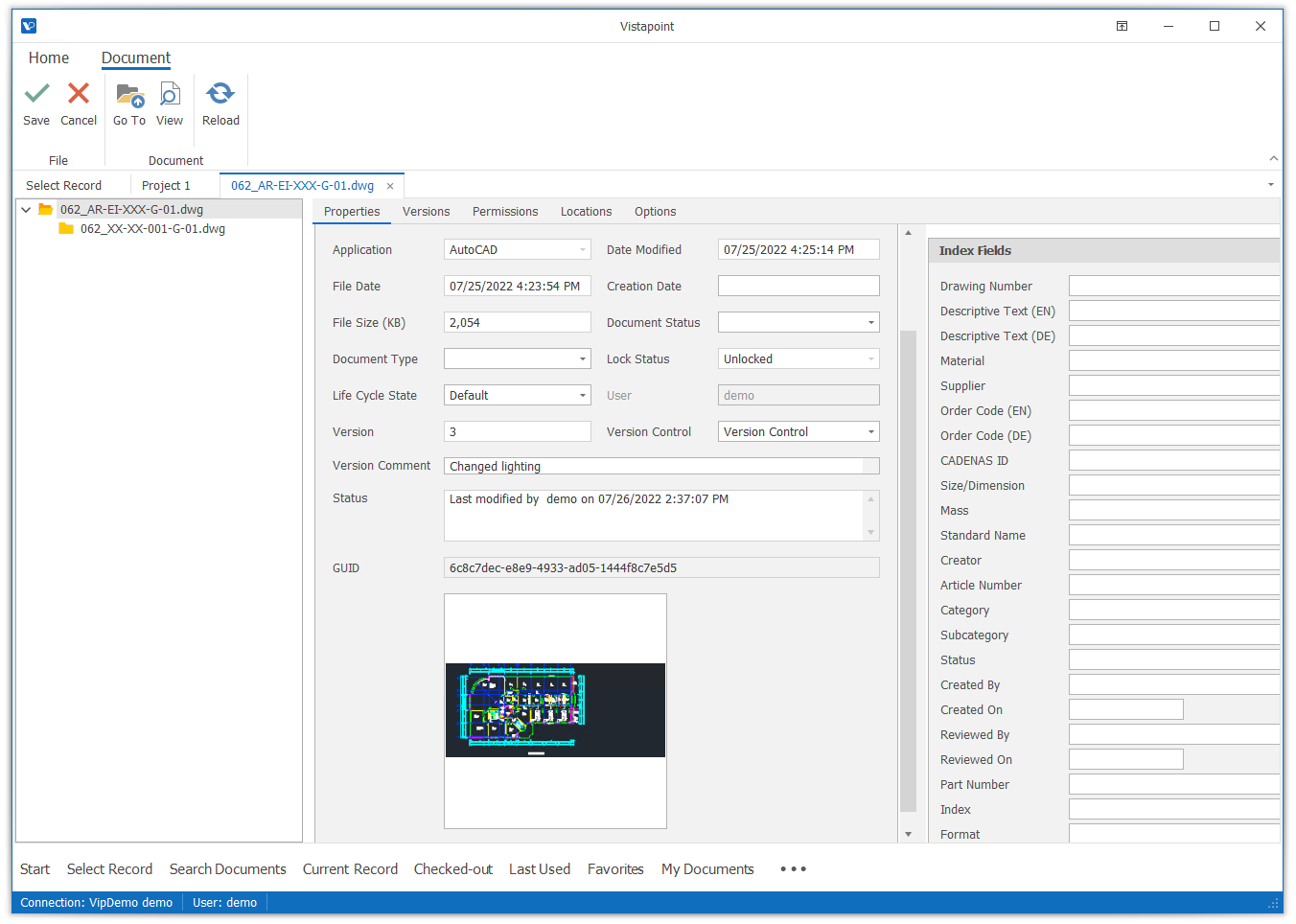Select the Go To document icon
Viewport: 1296px width, 924px height.
point(128,96)
